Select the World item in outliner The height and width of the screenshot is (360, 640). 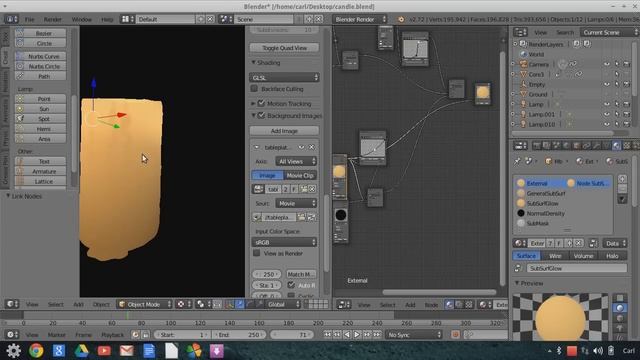tap(536, 54)
